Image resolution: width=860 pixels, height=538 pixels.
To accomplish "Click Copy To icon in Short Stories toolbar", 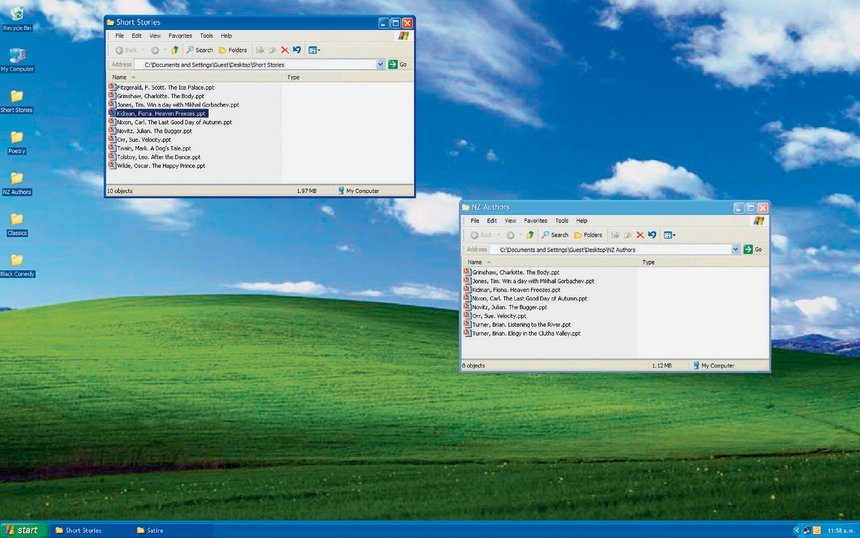I will coord(273,50).
